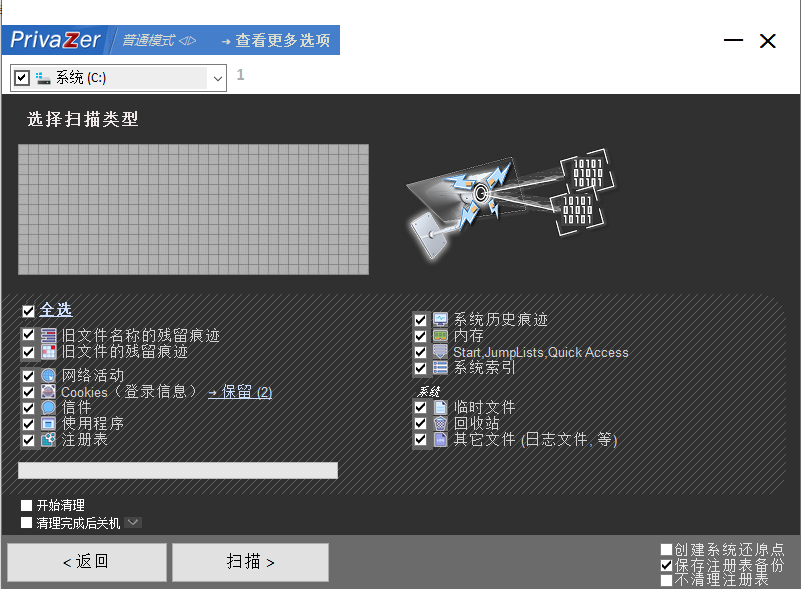The width and height of the screenshot is (801, 589).
Task: Uncheck the 保存注册表备份 option
Action: [x=666, y=565]
